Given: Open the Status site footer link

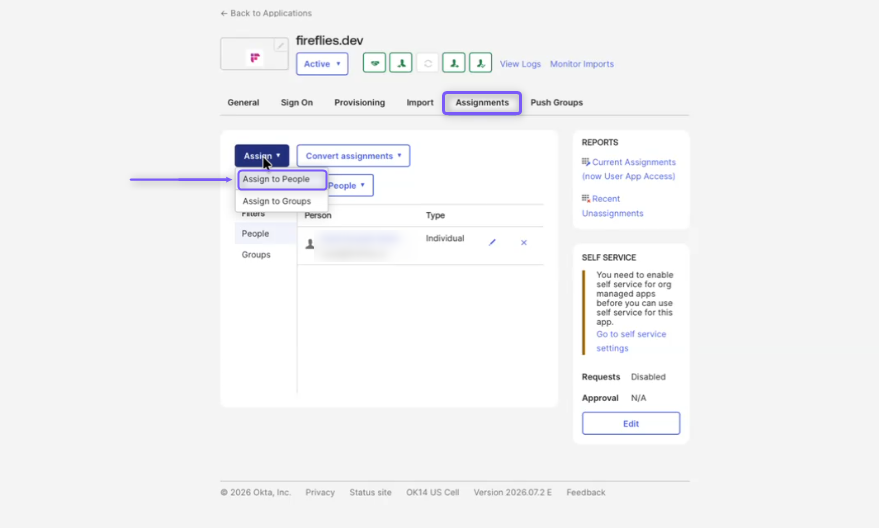Looking at the screenshot, I should coord(371,492).
